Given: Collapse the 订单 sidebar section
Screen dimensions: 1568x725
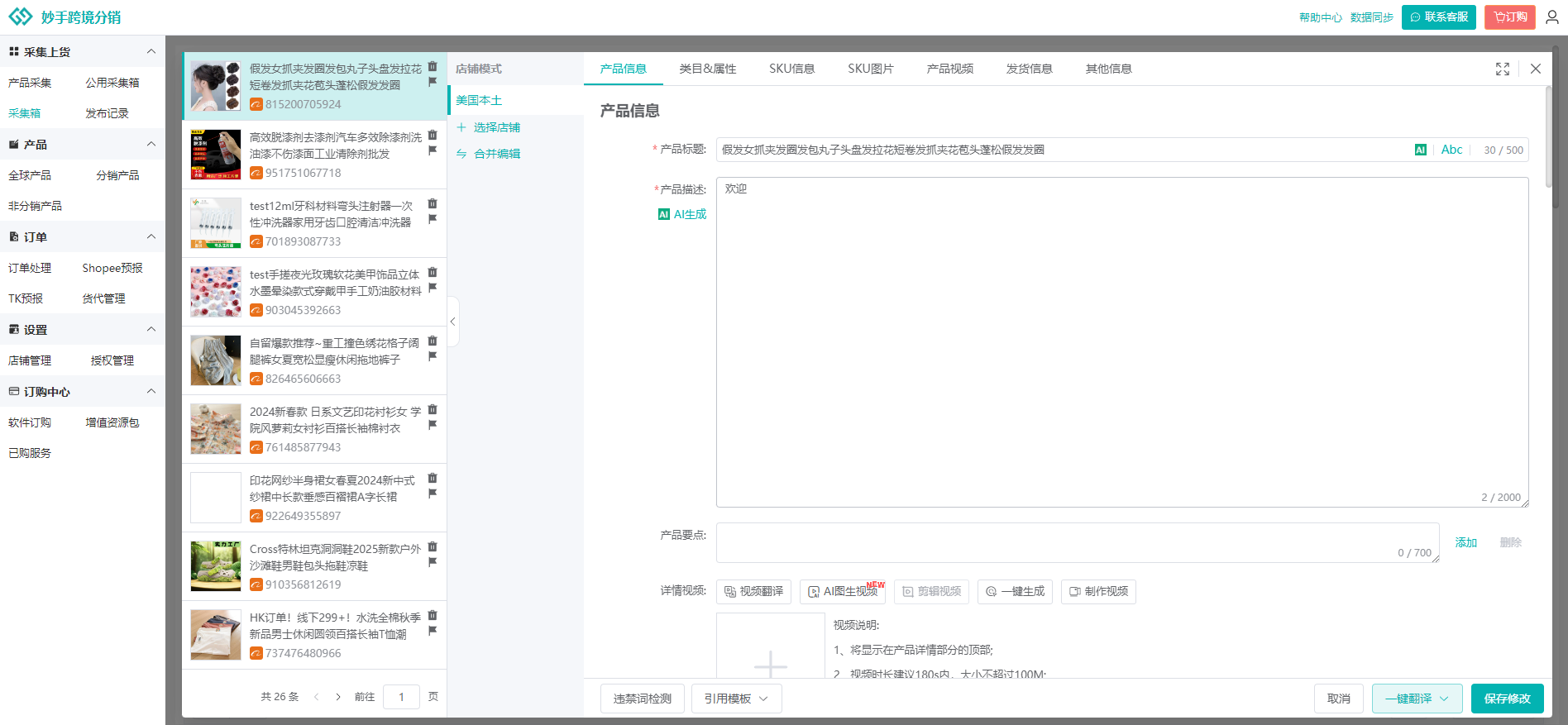Looking at the screenshot, I should (151, 236).
